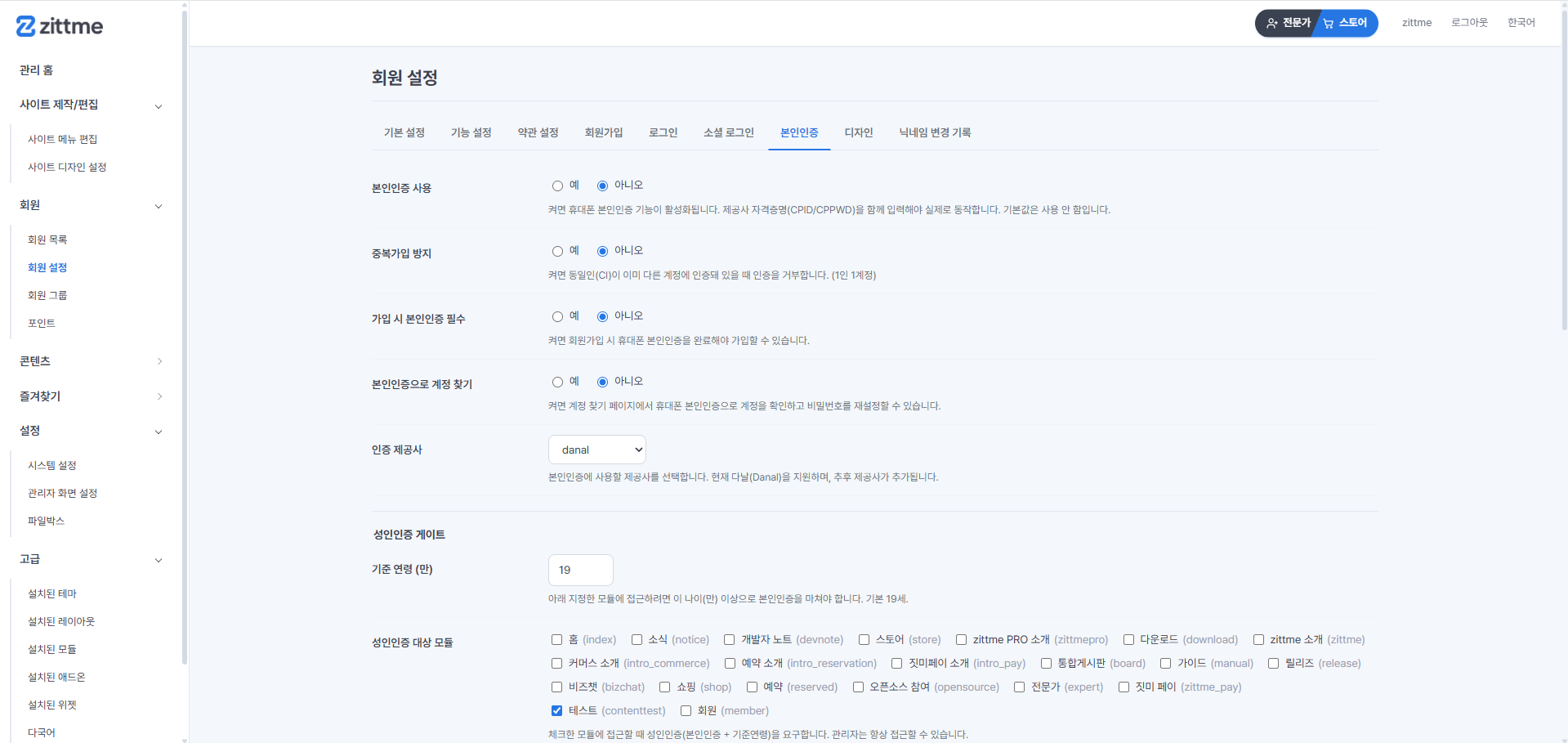
Task: Check the 릴리즈 (release) module checkbox
Action: click(1273, 664)
